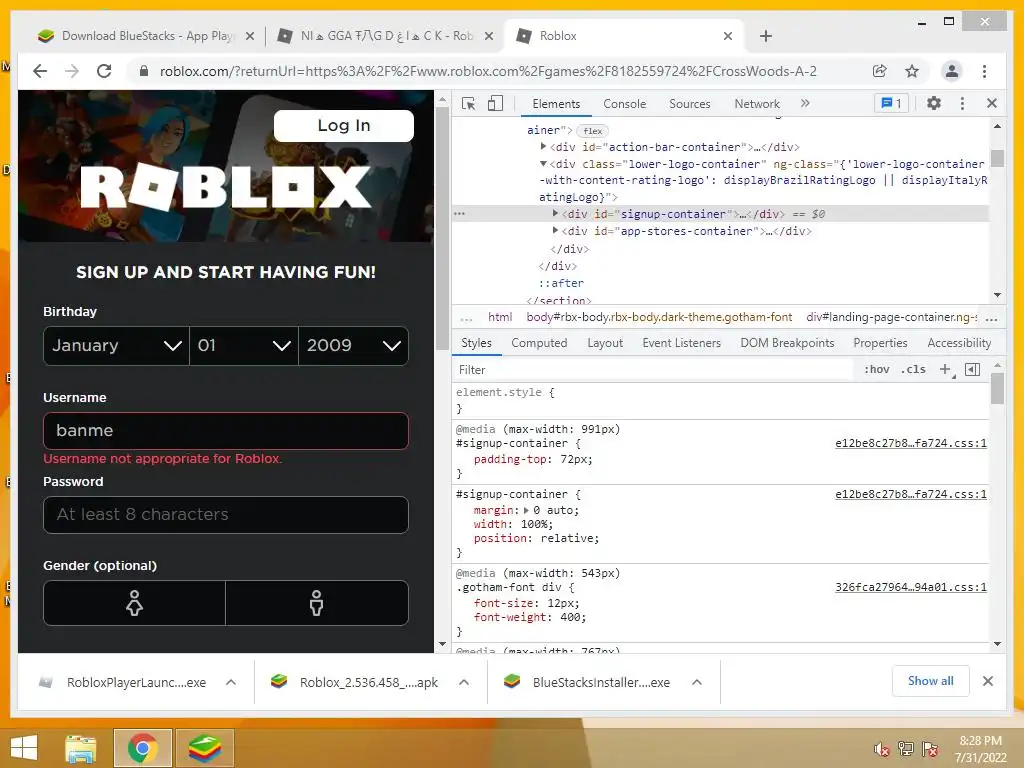Image resolution: width=1024 pixels, height=768 pixels.
Task: Toggle the computed styles sidebar icon
Action: (x=972, y=370)
